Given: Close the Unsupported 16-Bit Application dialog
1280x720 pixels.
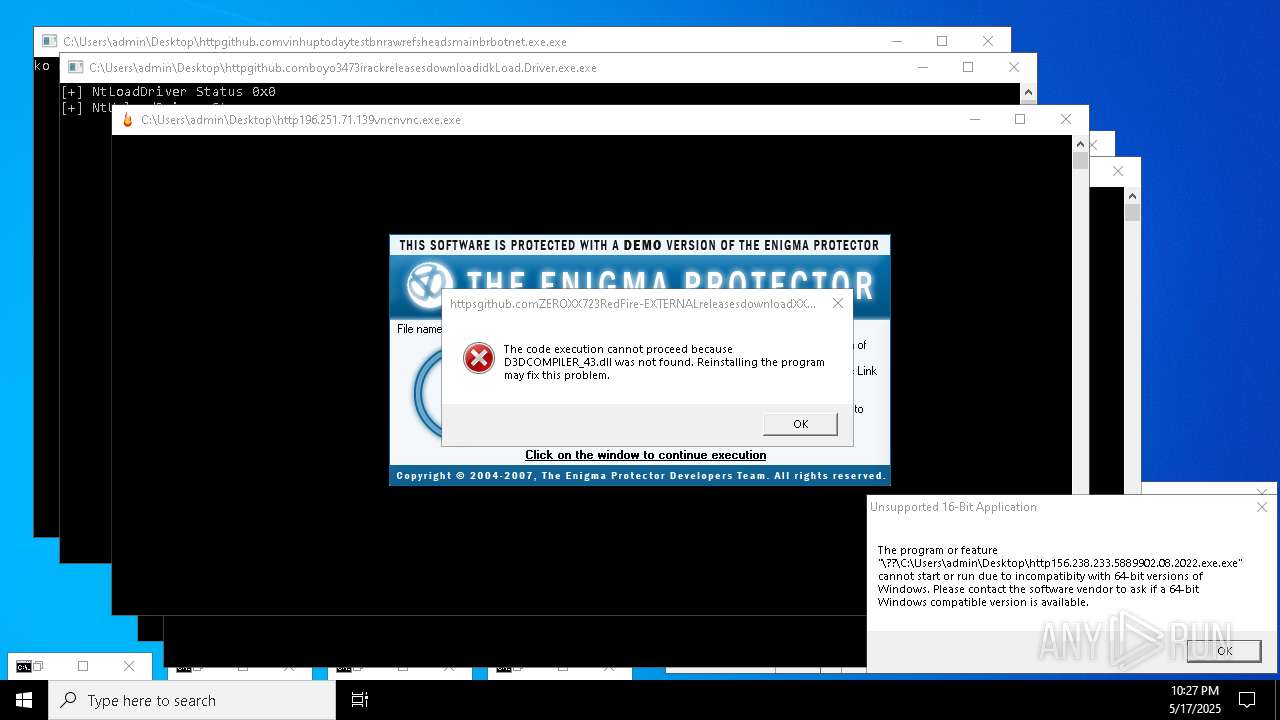Looking at the screenshot, I should pyautogui.click(x=1262, y=507).
